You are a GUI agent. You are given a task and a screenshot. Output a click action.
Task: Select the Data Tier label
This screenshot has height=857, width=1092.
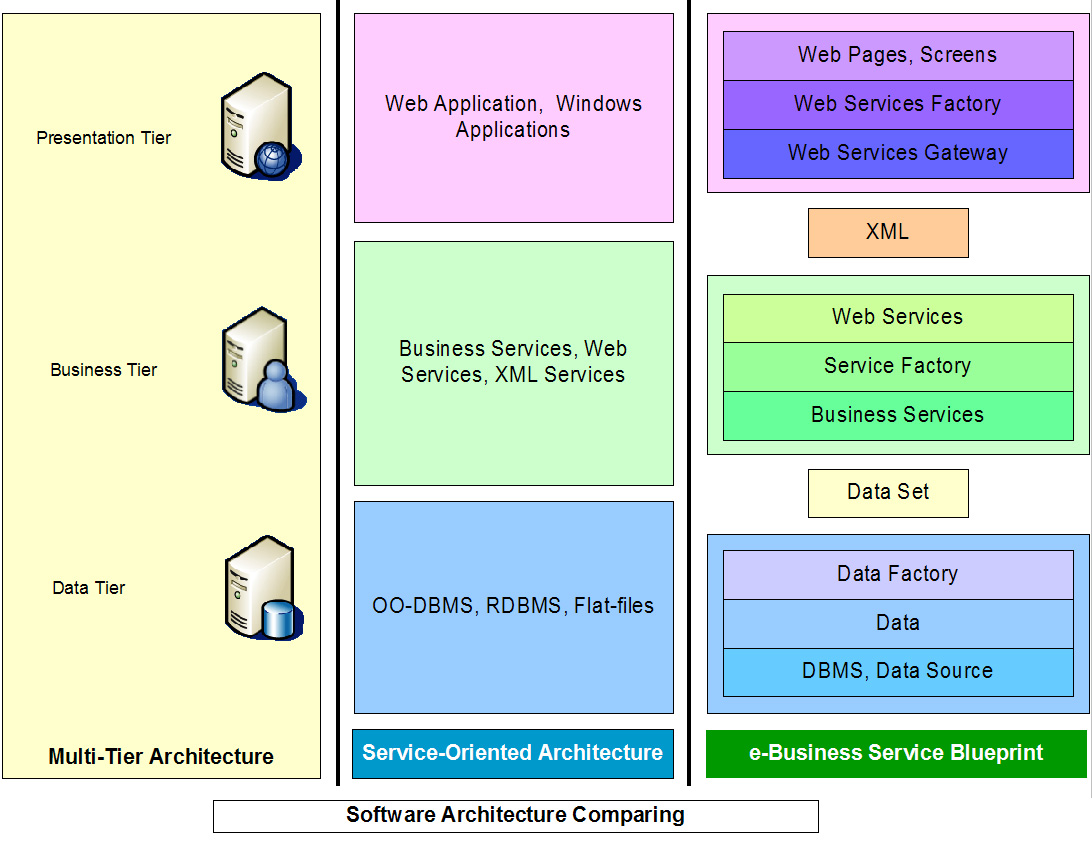pos(89,588)
